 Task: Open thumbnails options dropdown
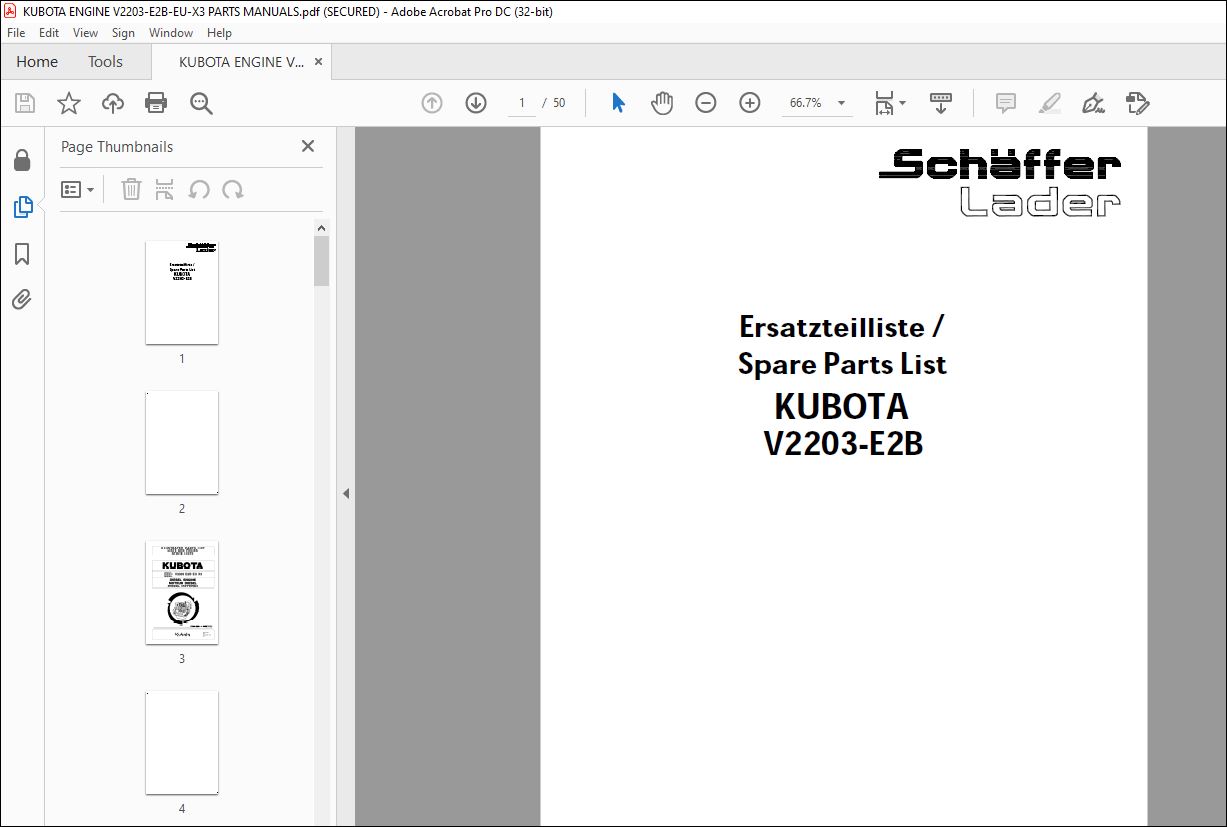coord(78,189)
